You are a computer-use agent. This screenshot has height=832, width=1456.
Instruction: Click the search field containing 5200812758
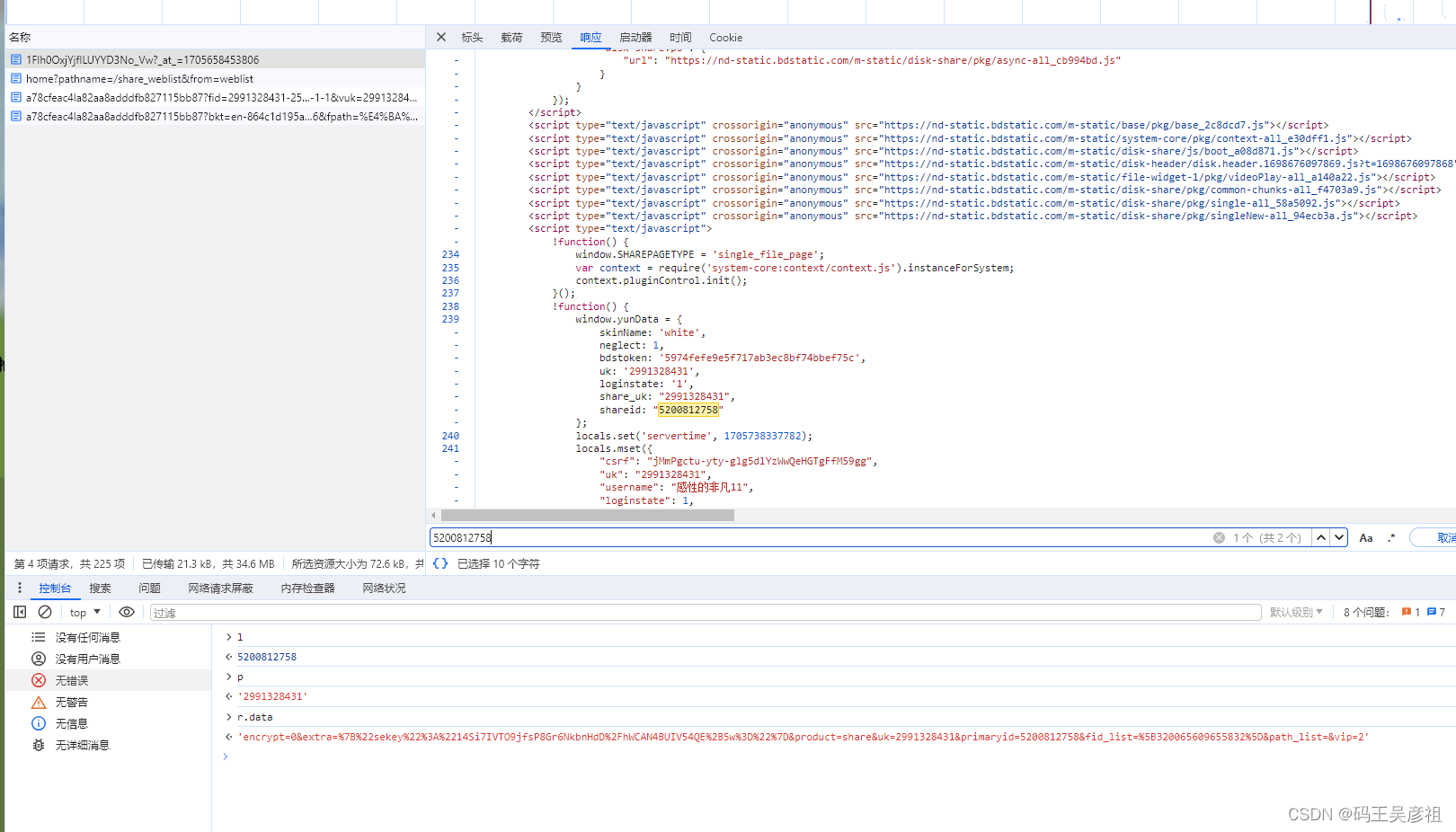[818, 537]
